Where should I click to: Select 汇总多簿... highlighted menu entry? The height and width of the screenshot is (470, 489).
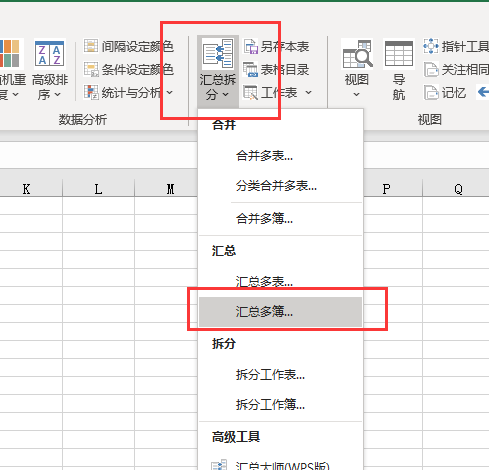tap(280, 312)
